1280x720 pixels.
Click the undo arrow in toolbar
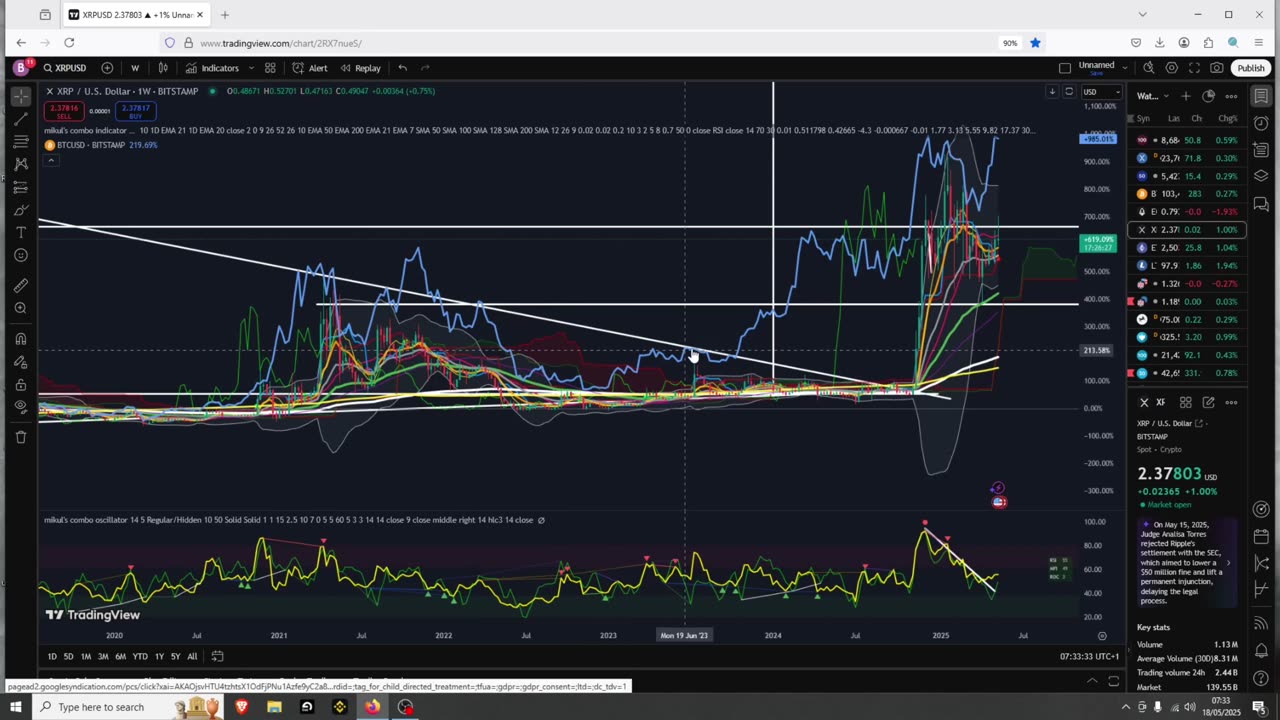402,68
